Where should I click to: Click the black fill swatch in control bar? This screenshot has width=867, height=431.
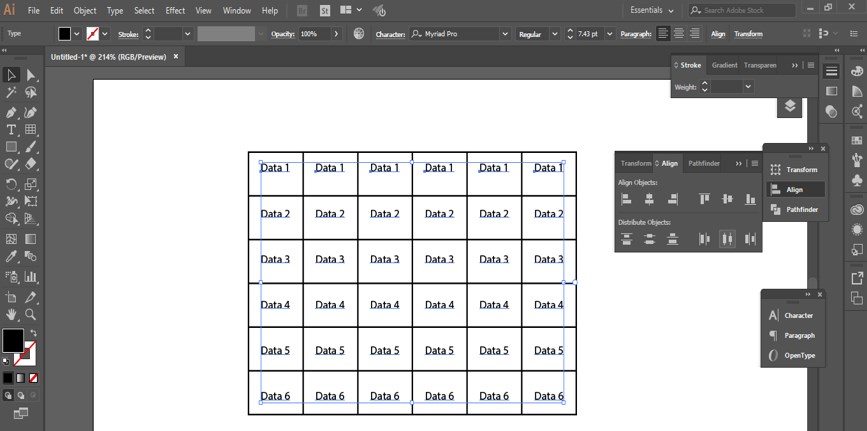pos(64,34)
